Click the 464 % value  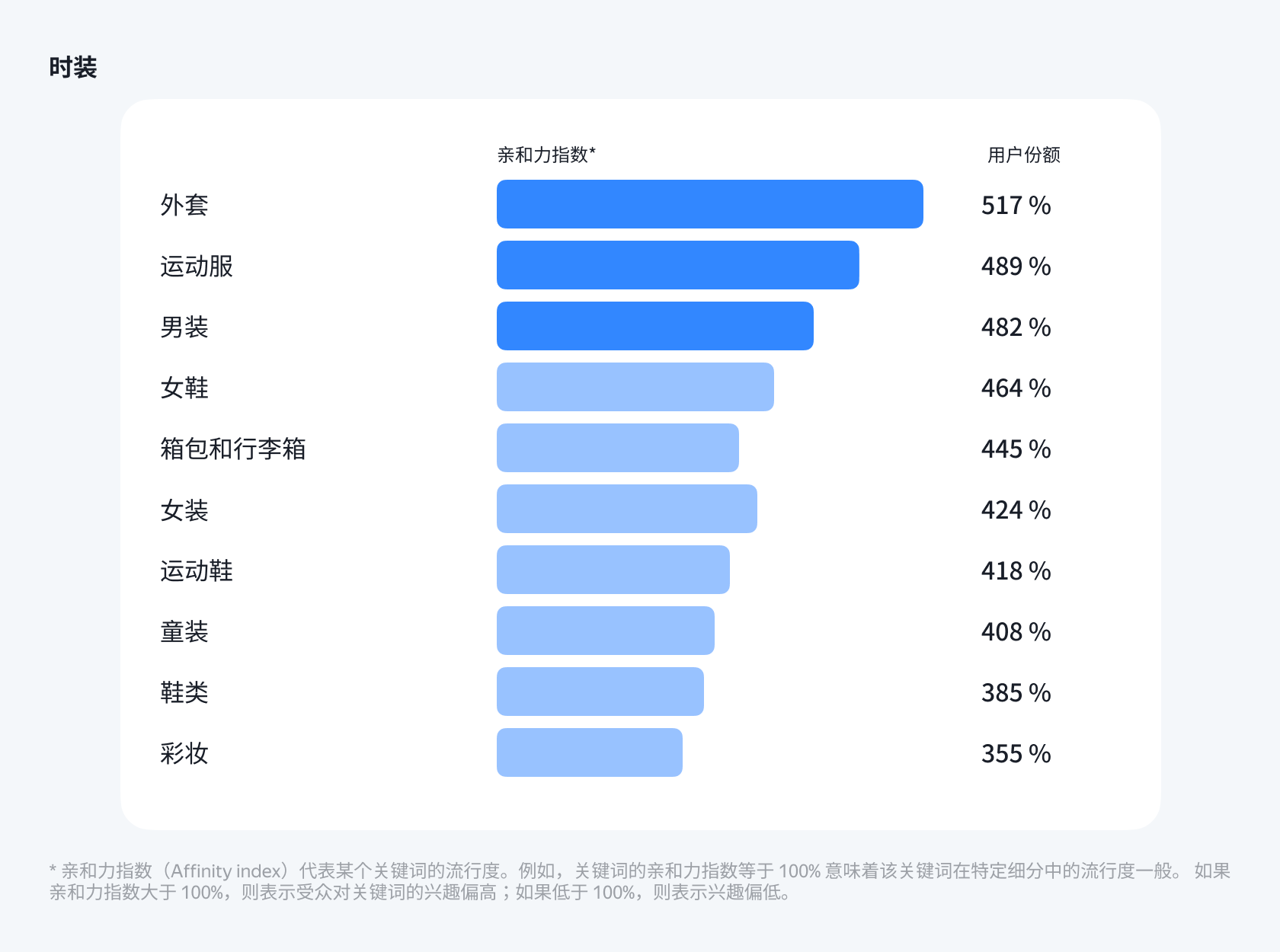(x=1016, y=388)
